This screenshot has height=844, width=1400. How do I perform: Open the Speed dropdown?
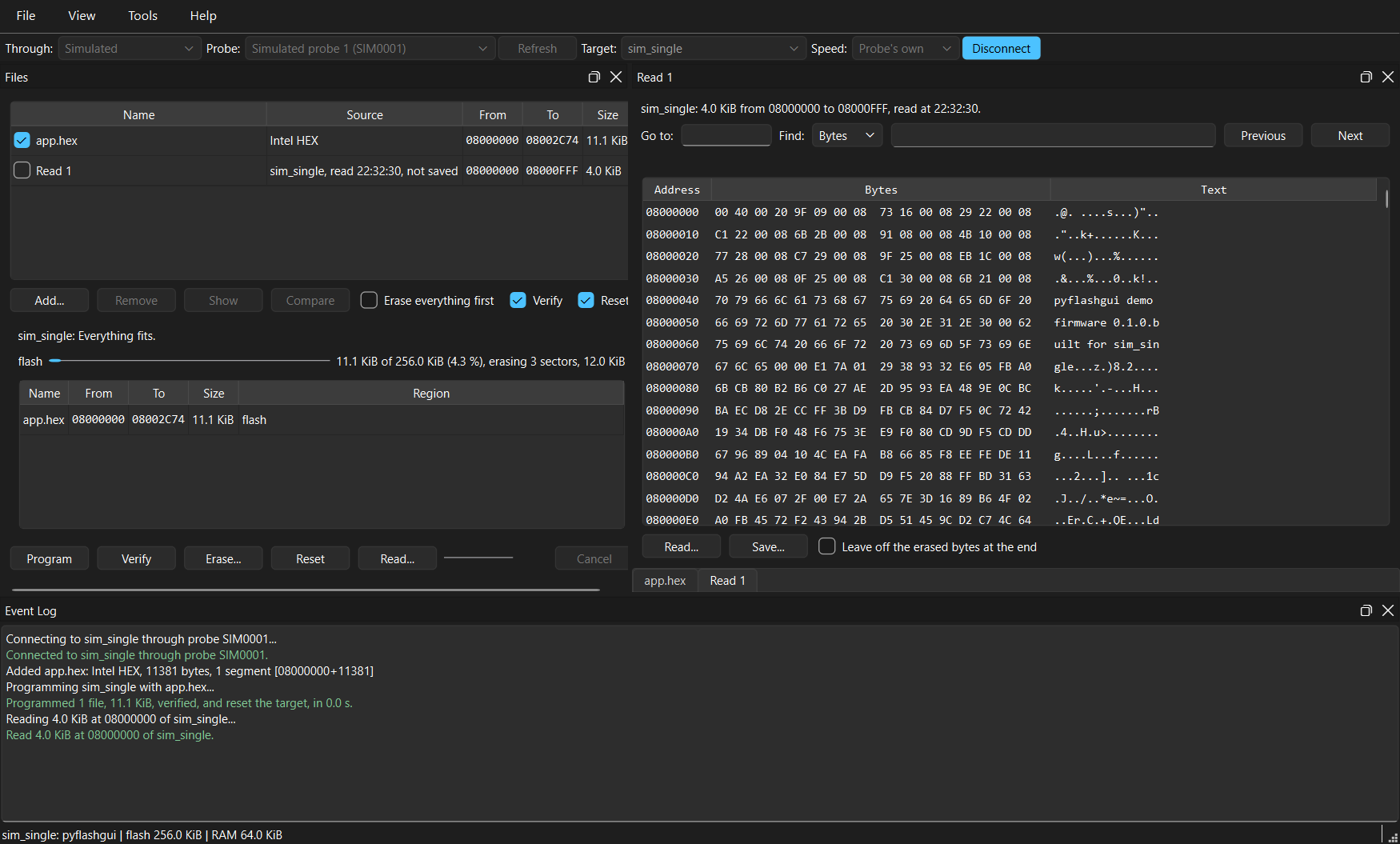click(x=906, y=49)
